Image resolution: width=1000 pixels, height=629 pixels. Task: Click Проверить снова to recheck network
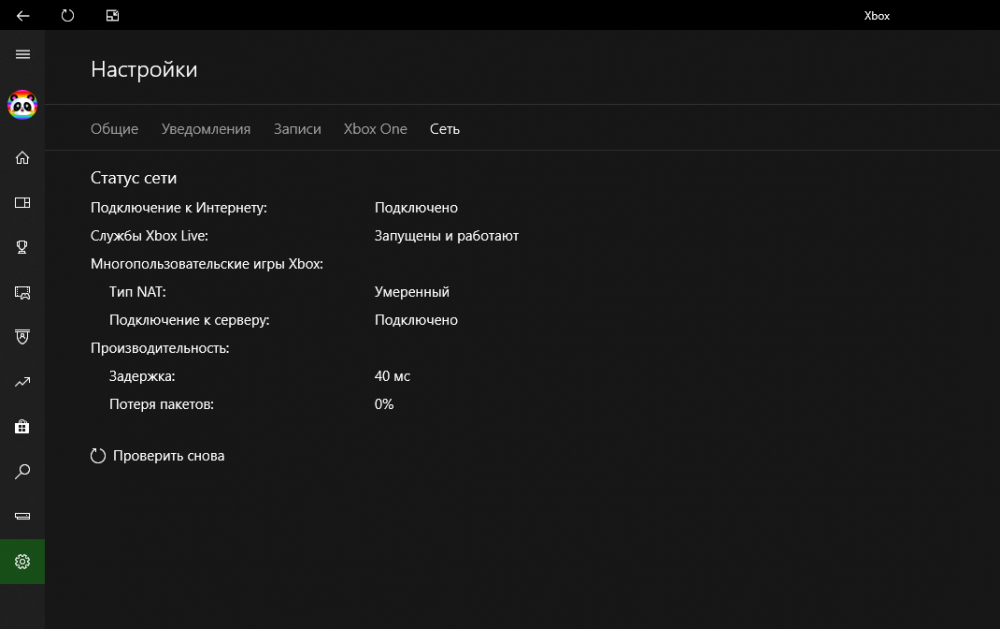point(158,456)
